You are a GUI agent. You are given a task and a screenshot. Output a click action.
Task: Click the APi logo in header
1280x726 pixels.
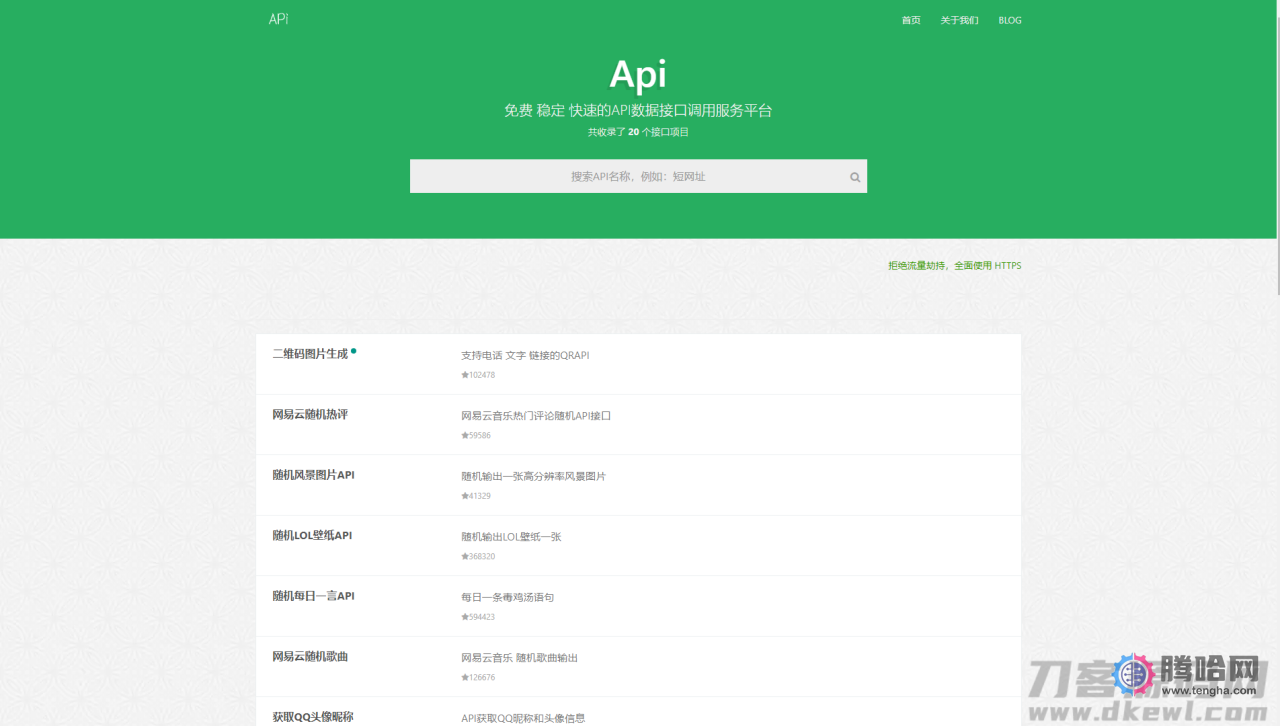coord(278,19)
